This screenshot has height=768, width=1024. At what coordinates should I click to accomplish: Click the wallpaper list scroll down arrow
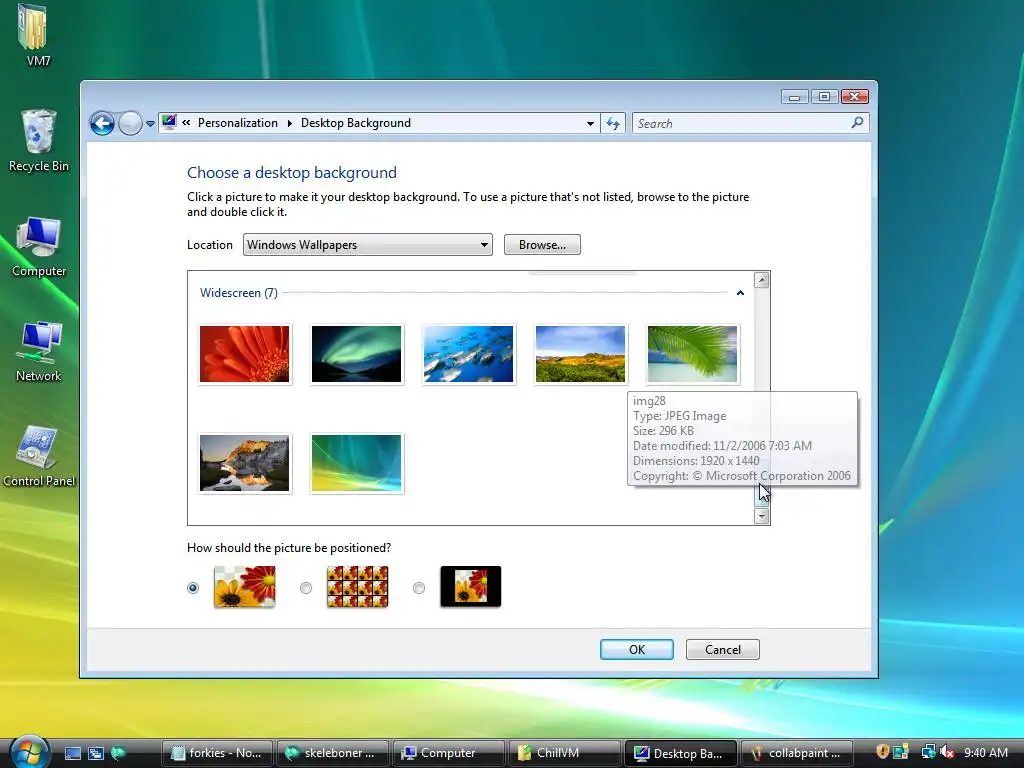pyautogui.click(x=761, y=516)
